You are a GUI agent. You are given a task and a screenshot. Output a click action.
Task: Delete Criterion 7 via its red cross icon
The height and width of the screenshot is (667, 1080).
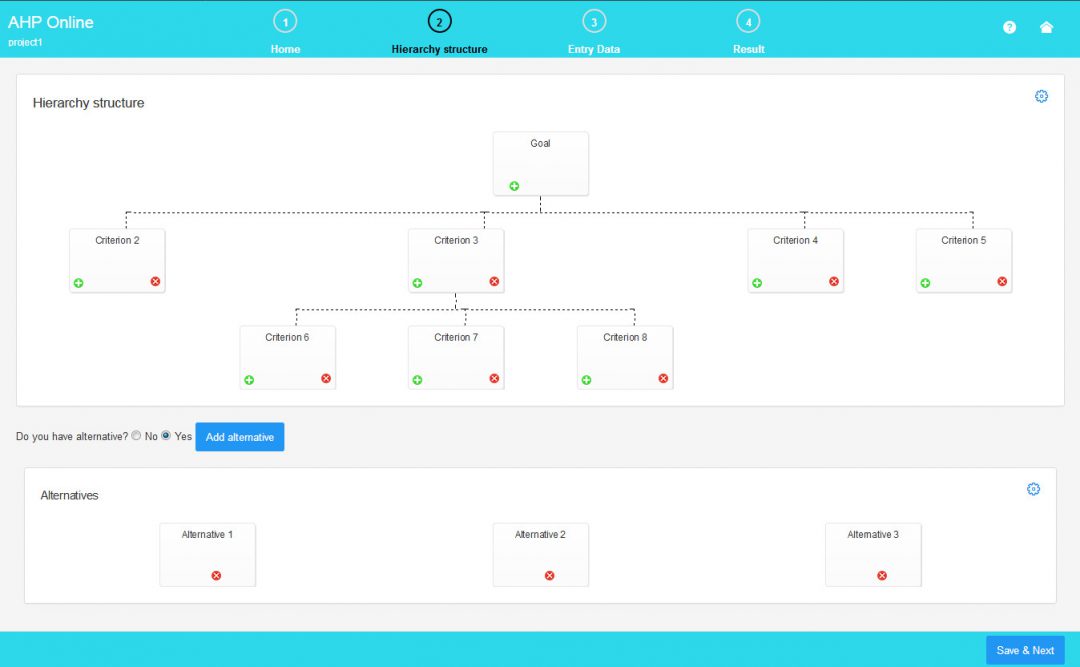(493, 379)
